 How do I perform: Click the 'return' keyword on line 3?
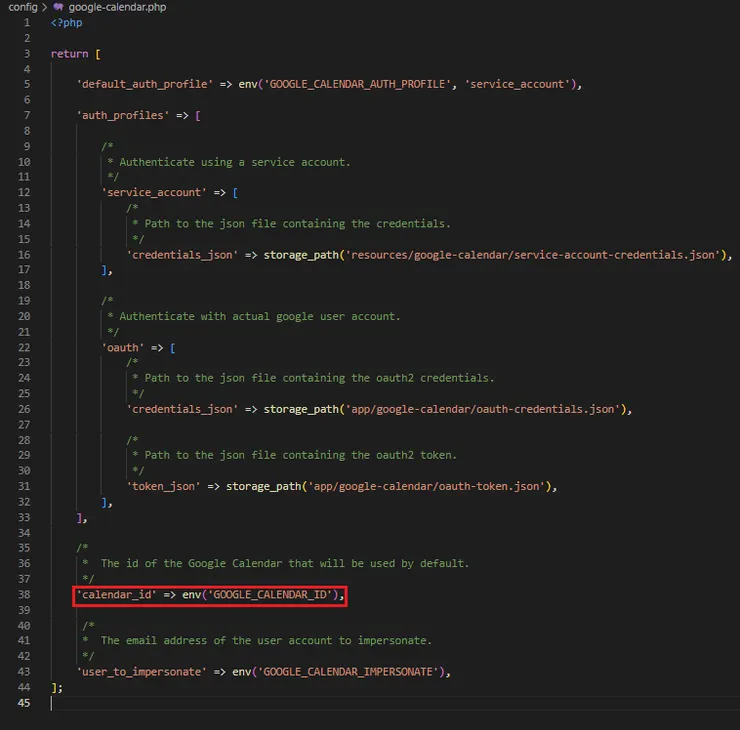pyautogui.click(x=69, y=54)
